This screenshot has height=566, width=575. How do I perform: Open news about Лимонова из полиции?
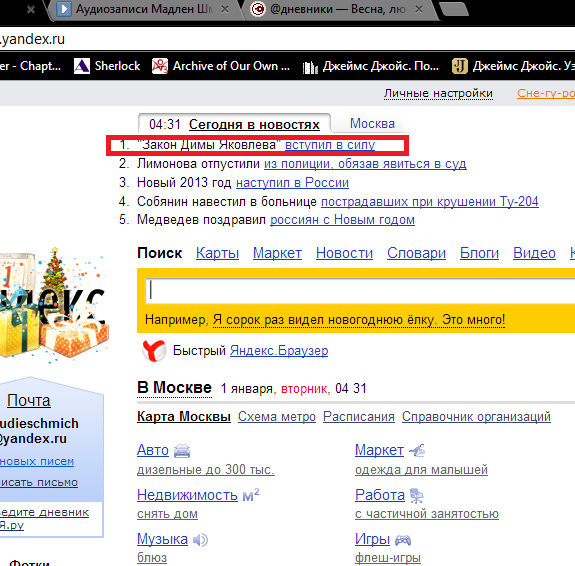365,164
